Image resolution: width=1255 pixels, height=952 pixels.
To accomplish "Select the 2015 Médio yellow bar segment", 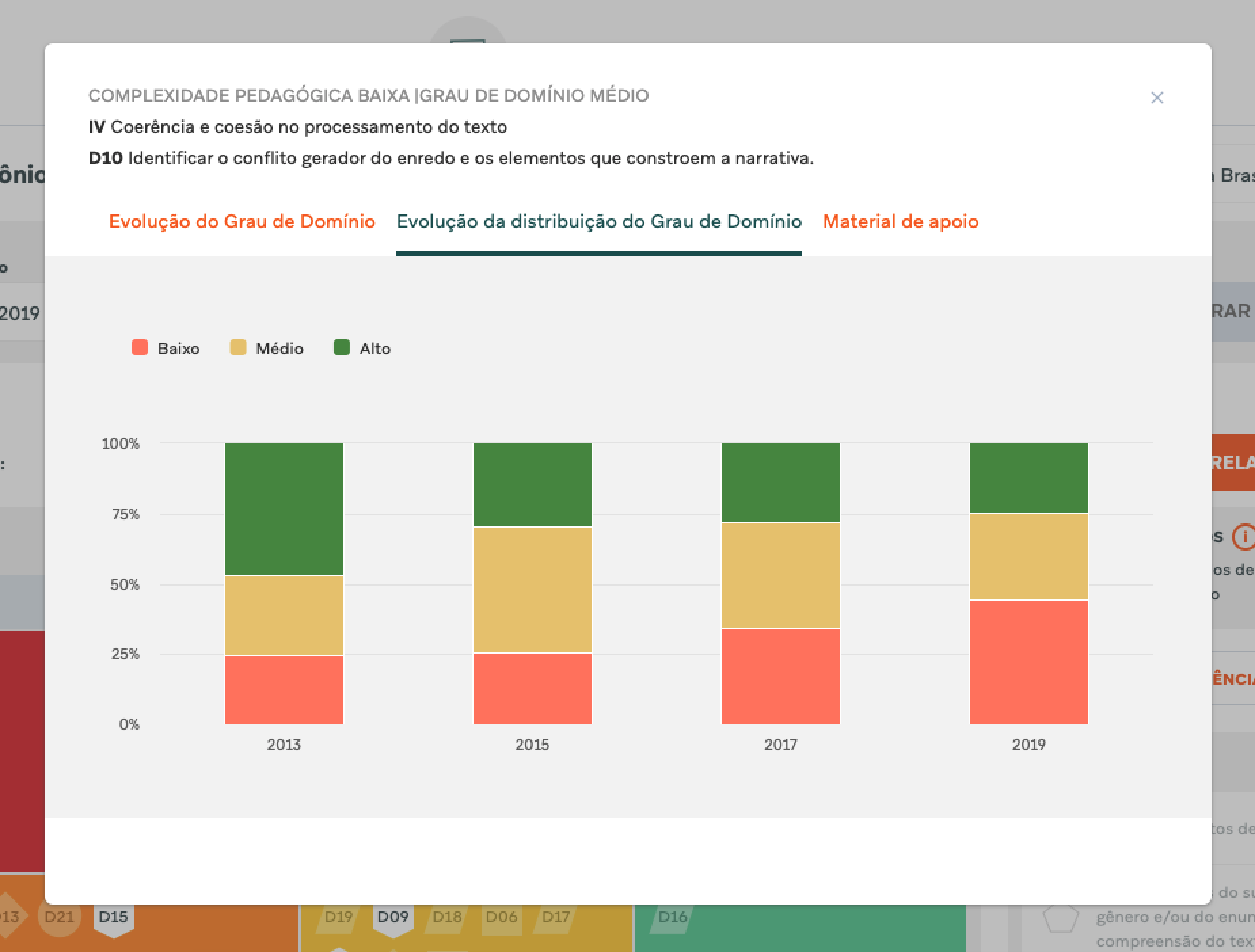I will 533,590.
